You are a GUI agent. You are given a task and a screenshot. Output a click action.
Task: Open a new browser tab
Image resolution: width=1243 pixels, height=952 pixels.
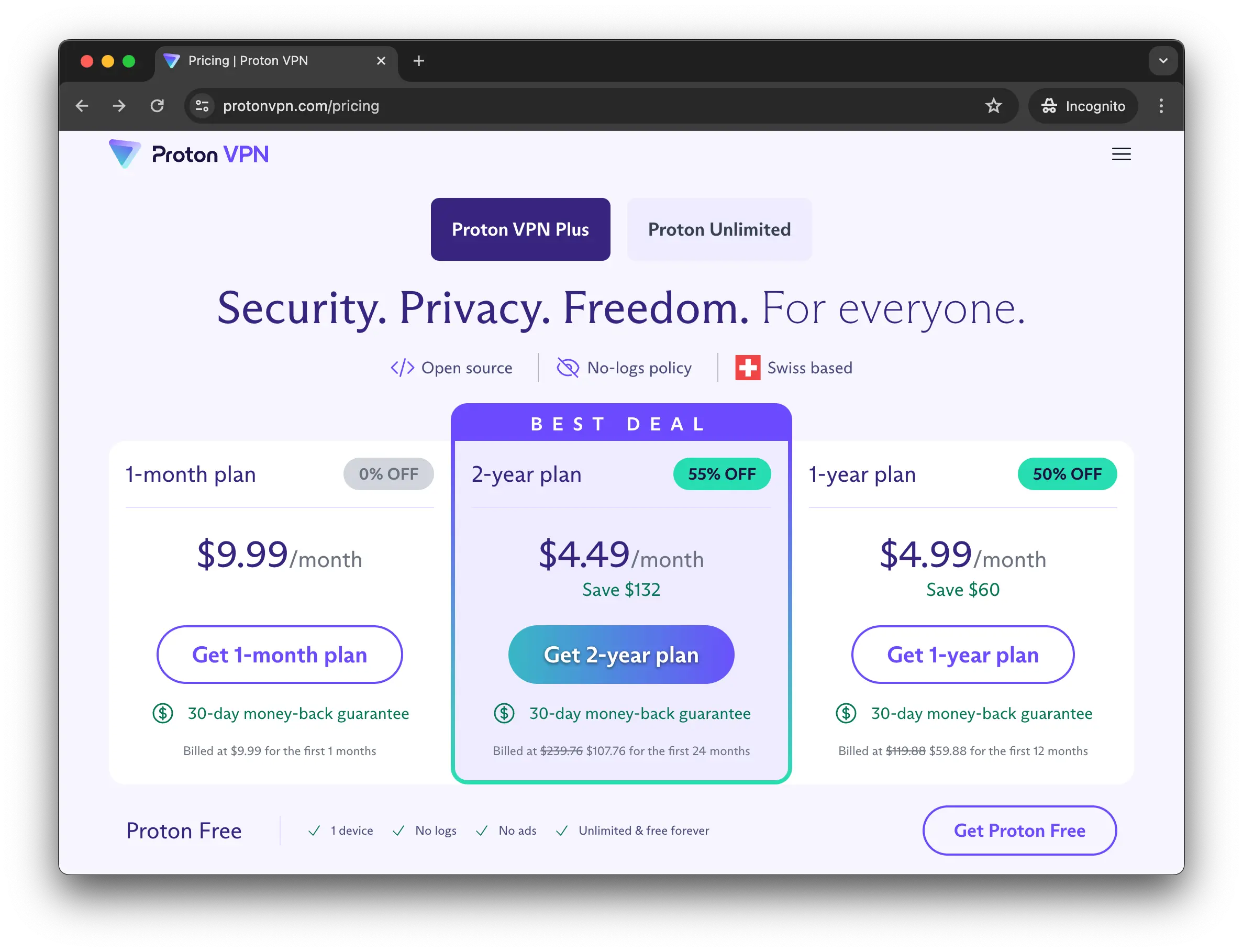pos(419,61)
